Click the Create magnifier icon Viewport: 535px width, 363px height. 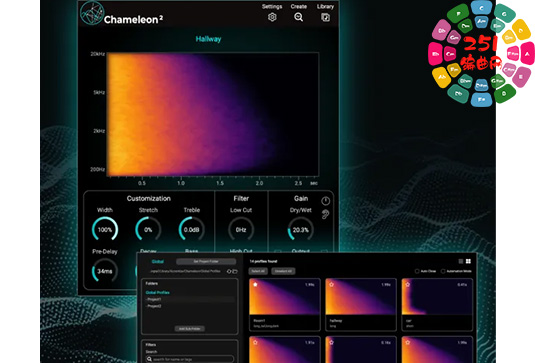[299, 17]
